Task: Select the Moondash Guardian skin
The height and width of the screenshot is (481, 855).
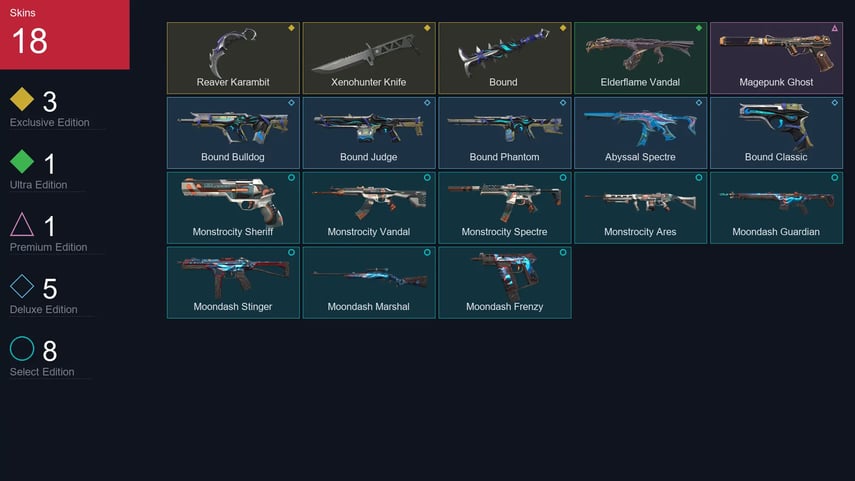Action: coord(776,208)
